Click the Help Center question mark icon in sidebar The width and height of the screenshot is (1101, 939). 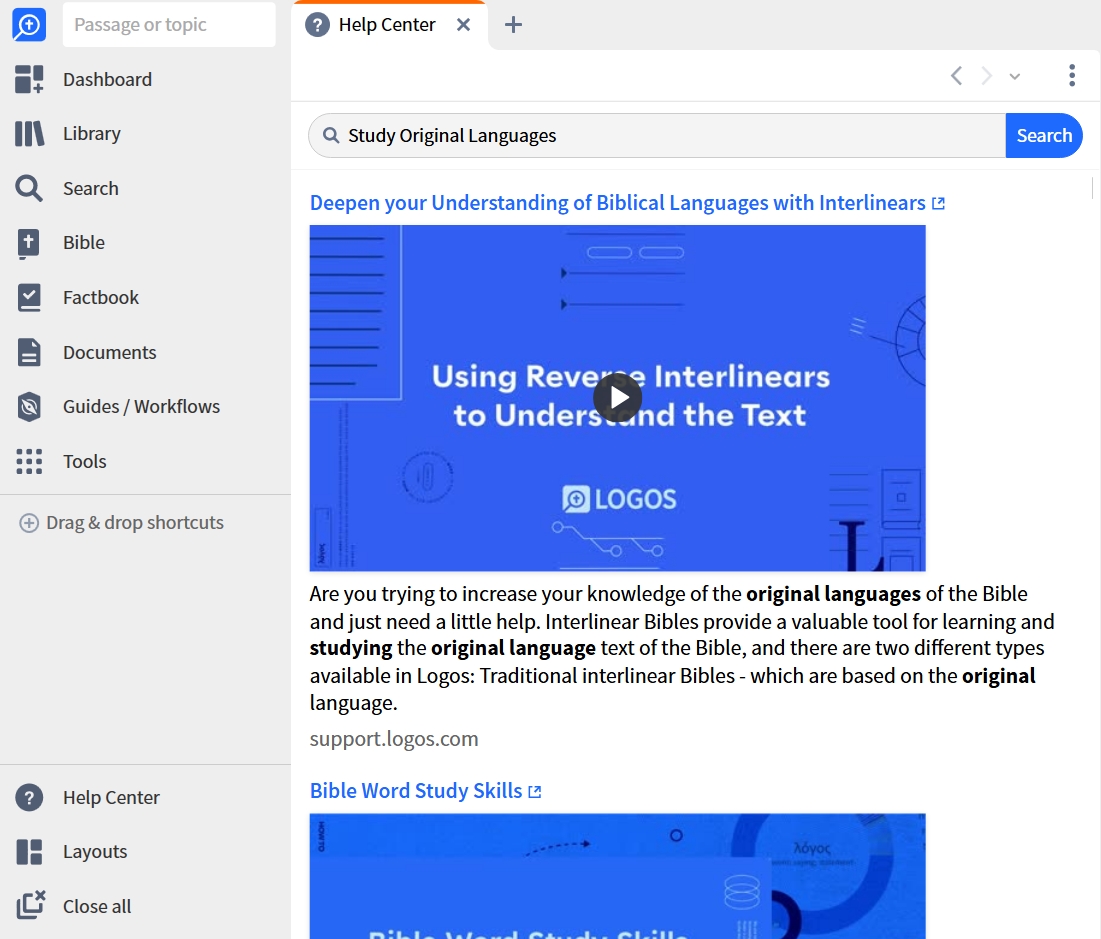29,798
